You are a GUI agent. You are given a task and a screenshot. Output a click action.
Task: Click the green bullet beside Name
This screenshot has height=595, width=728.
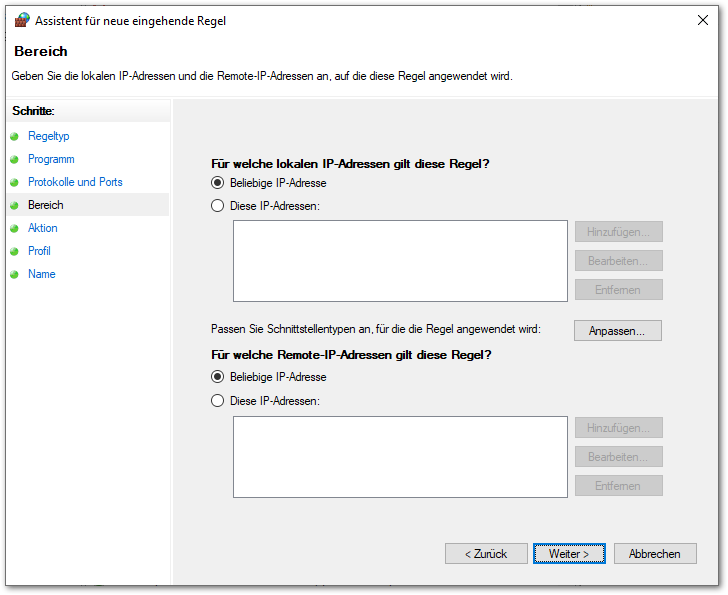(15, 274)
